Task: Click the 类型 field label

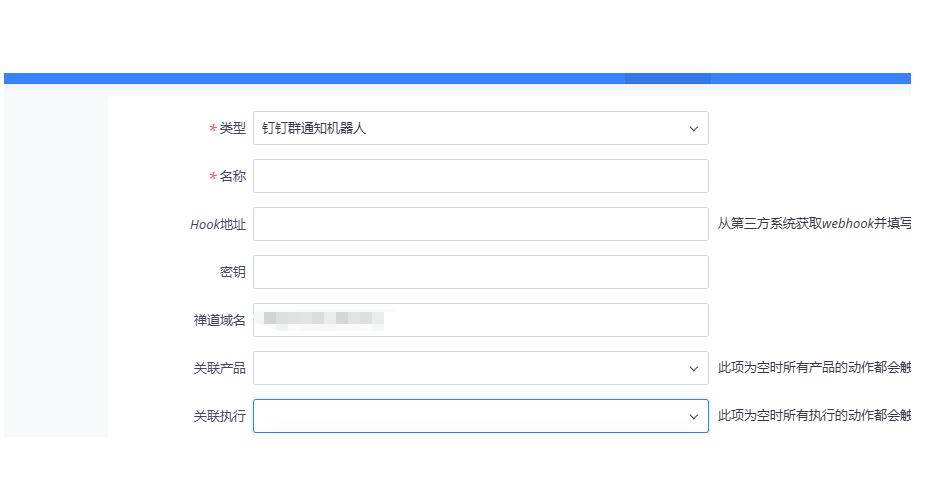Action: pos(232,128)
